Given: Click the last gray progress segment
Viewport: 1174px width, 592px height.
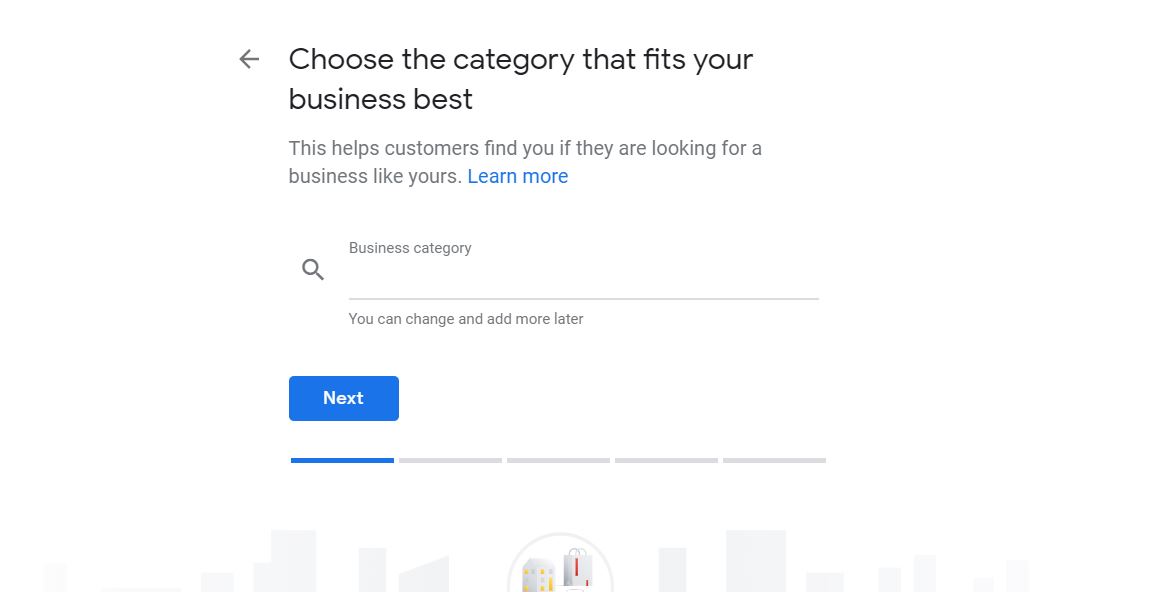Looking at the screenshot, I should click(774, 461).
